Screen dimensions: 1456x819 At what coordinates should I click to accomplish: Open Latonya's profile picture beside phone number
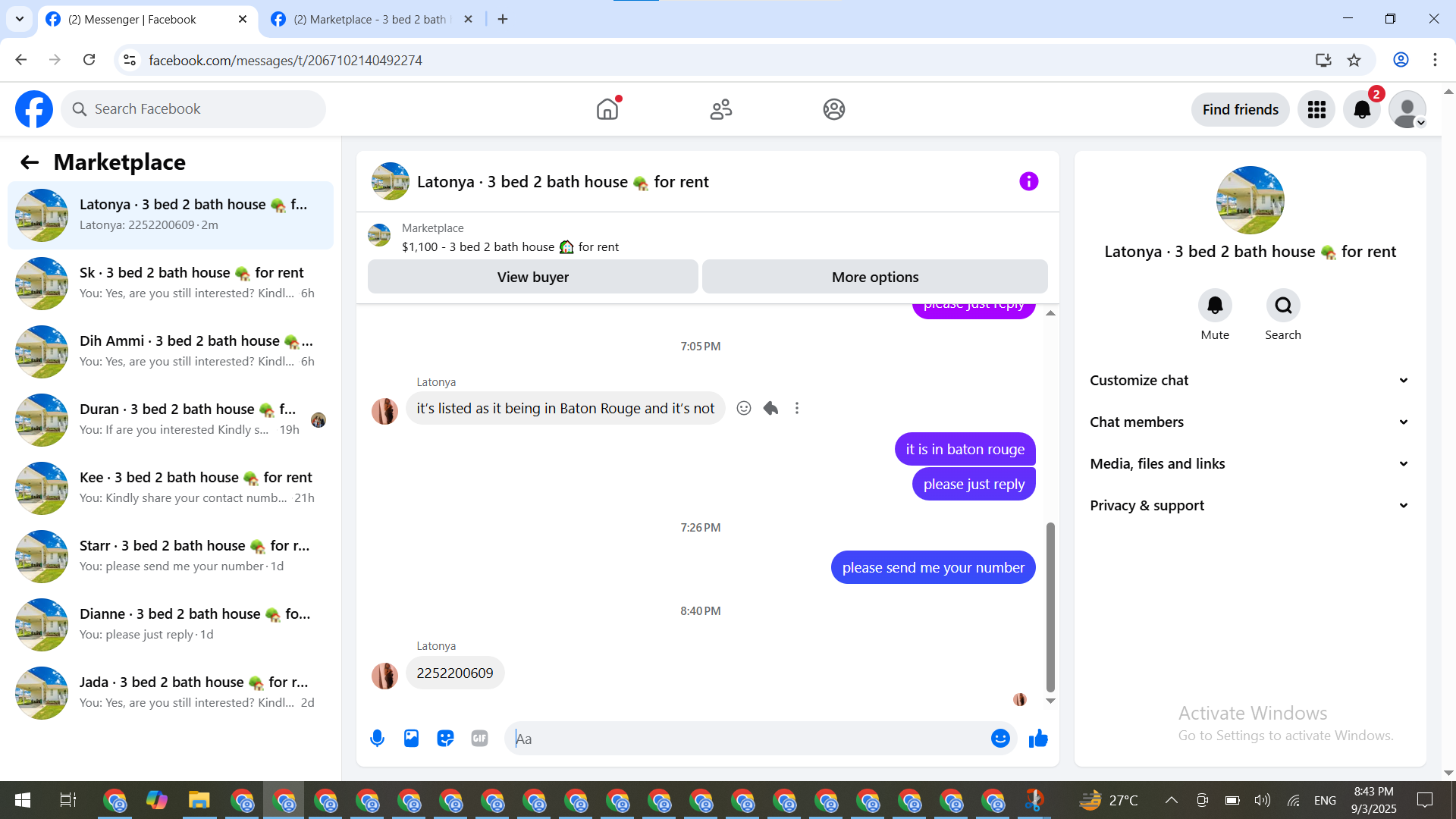pyautogui.click(x=384, y=676)
